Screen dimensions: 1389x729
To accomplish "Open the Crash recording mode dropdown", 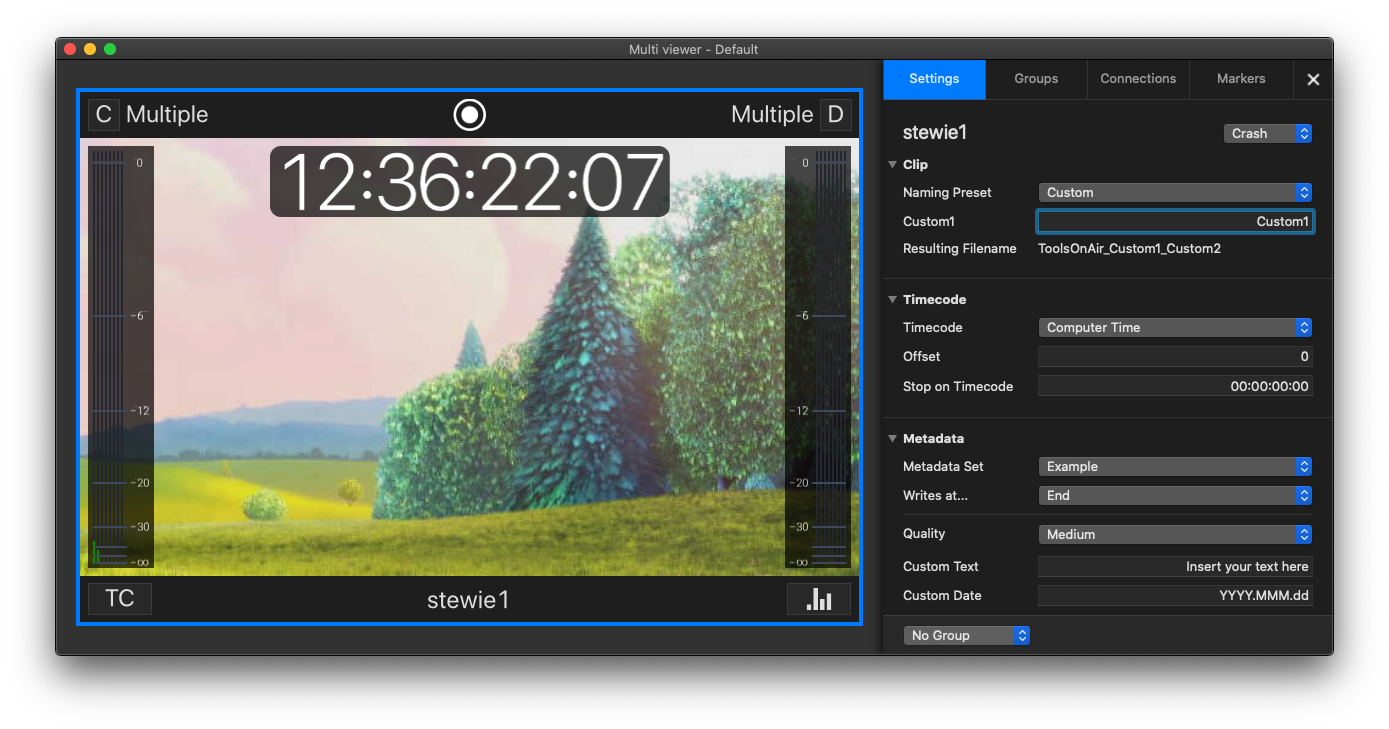I will pyautogui.click(x=1268, y=133).
